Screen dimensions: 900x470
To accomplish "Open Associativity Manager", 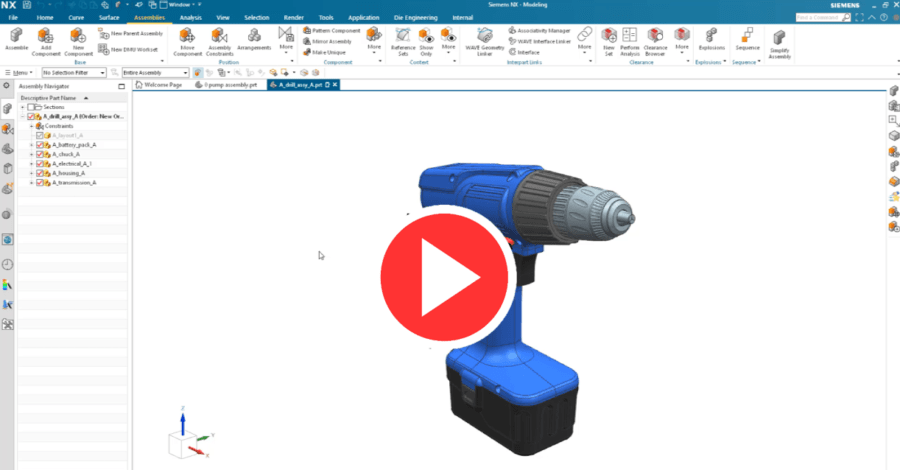I will 540,30.
